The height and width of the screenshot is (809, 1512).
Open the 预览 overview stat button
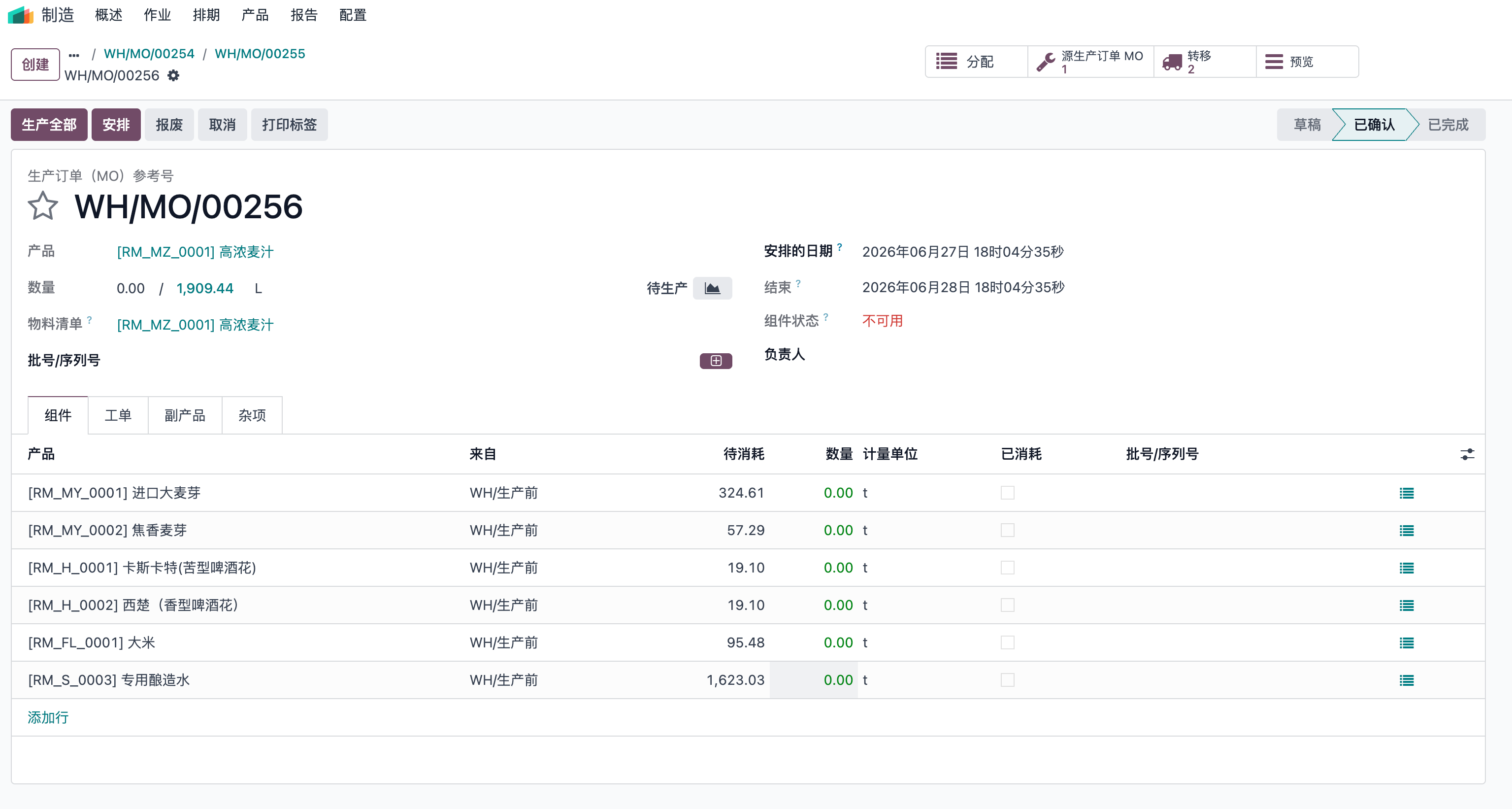pos(1307,62)
